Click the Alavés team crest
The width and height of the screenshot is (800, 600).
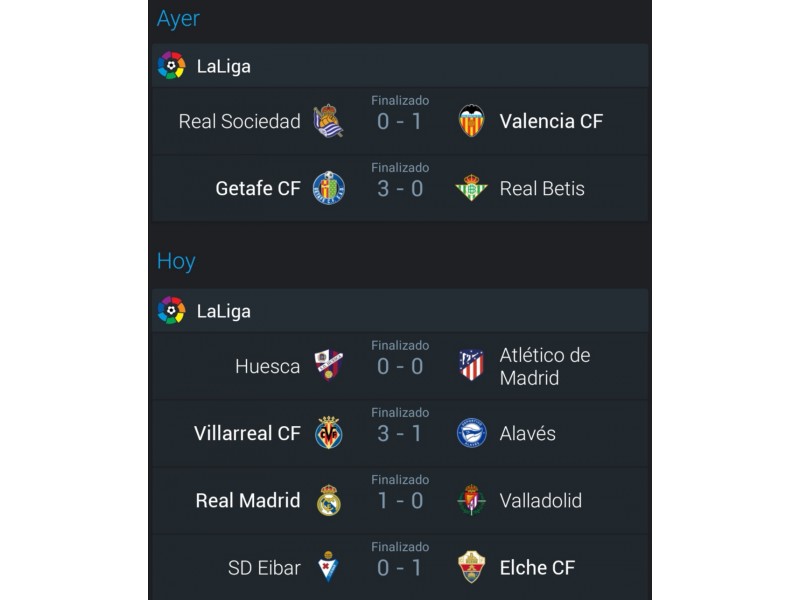click(x=471, y=433)
